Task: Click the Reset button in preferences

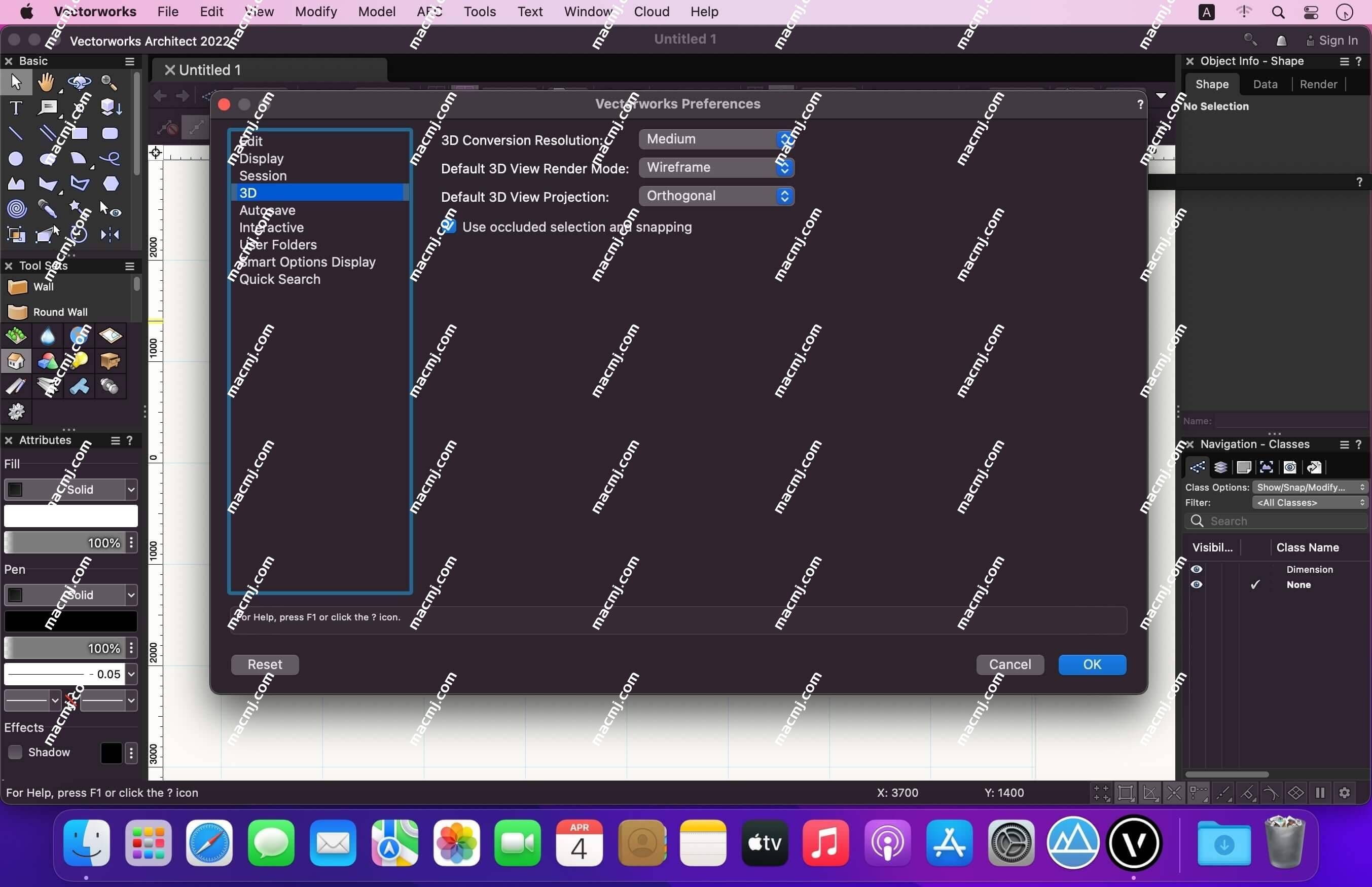Action: coord(265,664)
